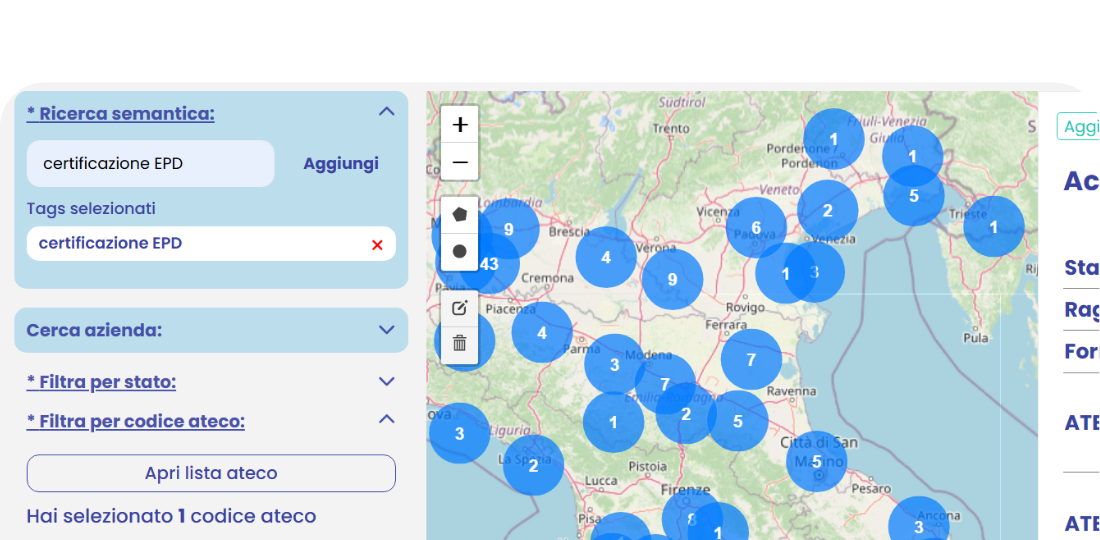Viewport: 1100px width, 540px height.
Task: Open cluster marker 9 near Brescia
Action: coord(509,229)
